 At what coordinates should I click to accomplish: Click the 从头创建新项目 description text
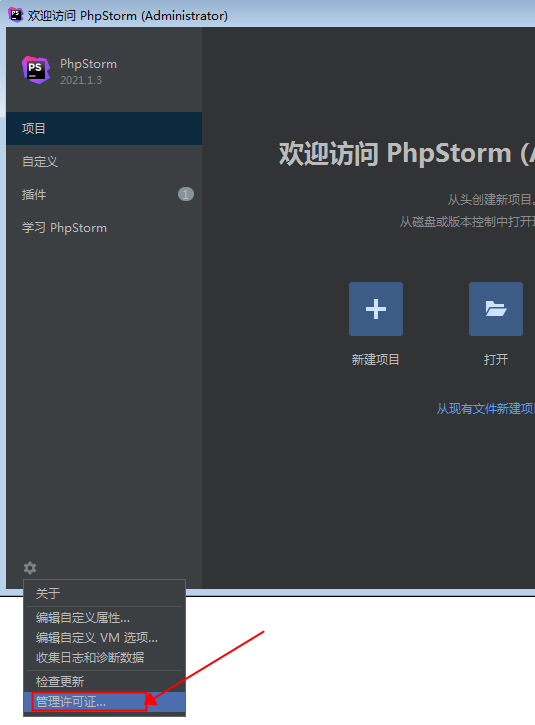pos(491,200)
